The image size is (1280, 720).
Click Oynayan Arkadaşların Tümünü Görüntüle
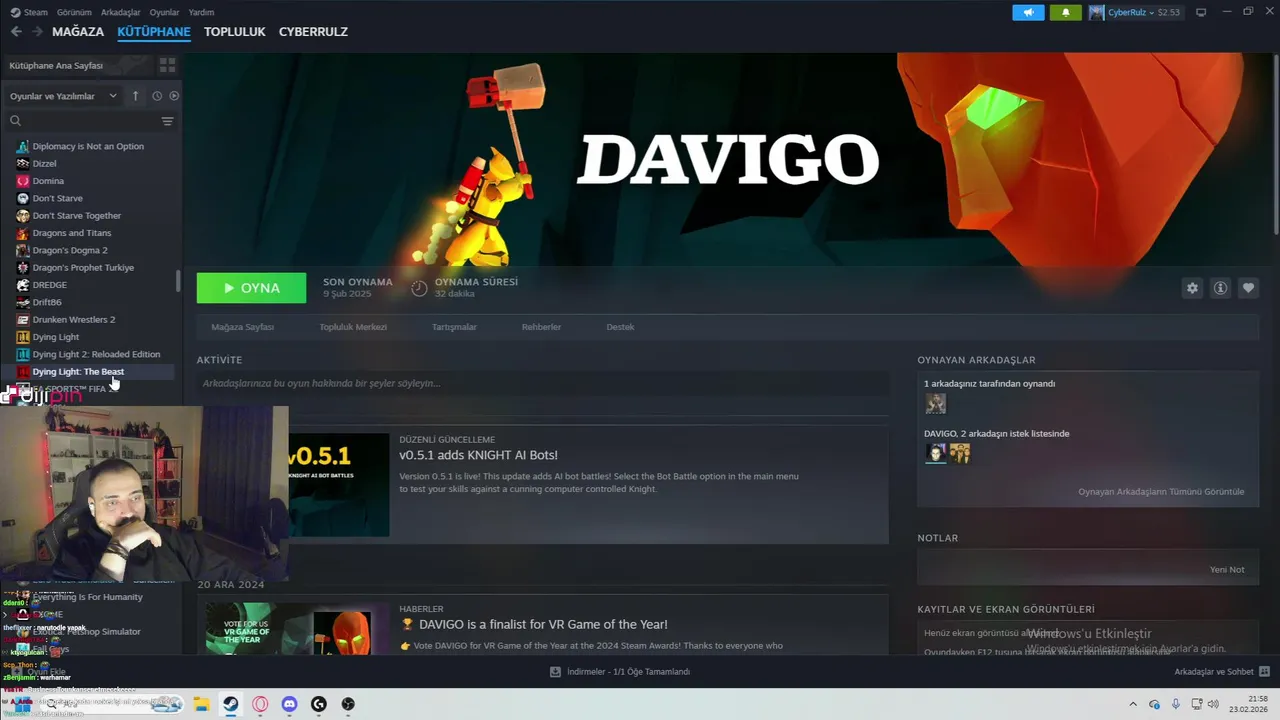[x=1161, y=492]
